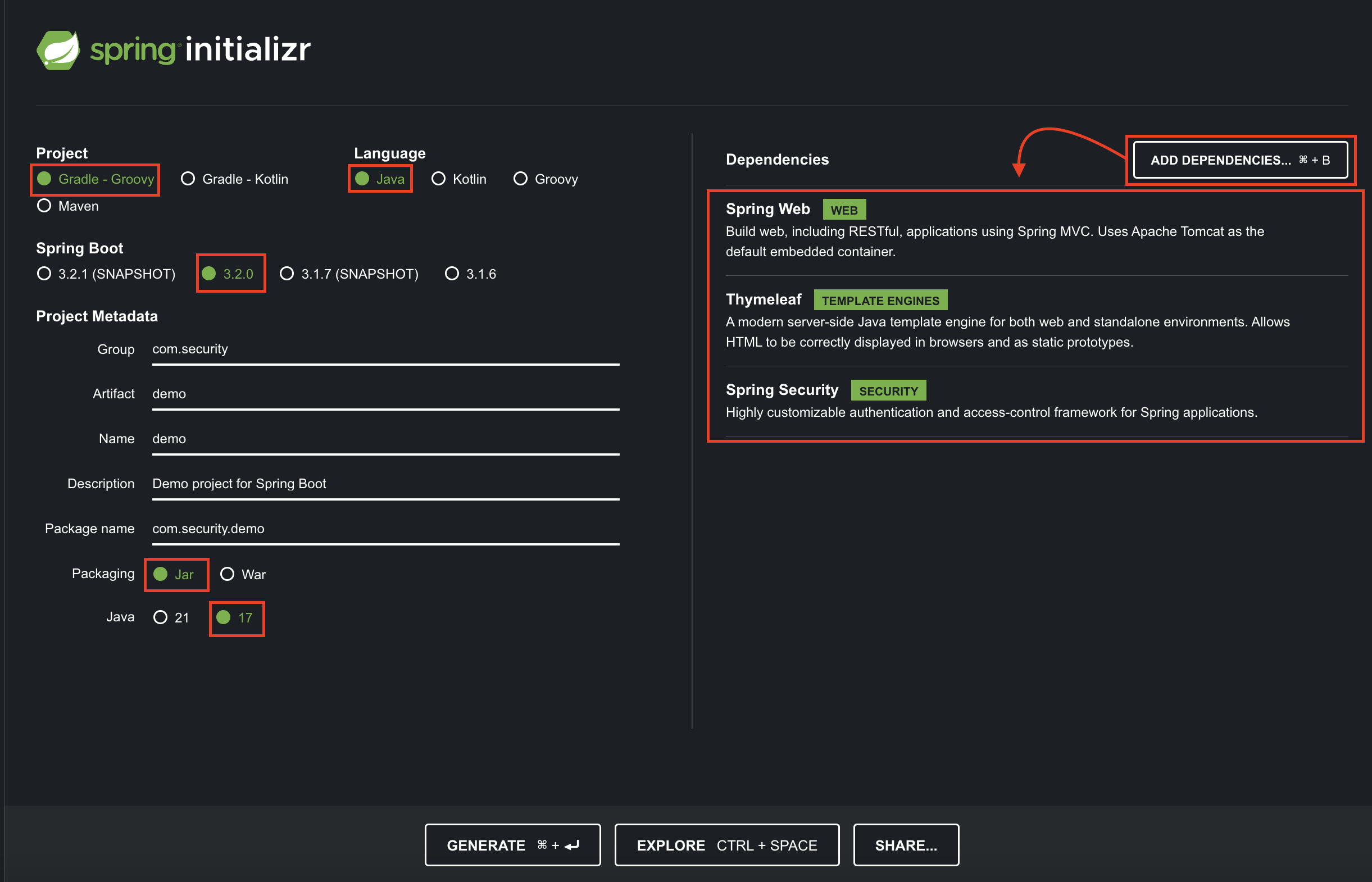Click the Group input field
This screenshot has width=1372, height=882.
385,349
